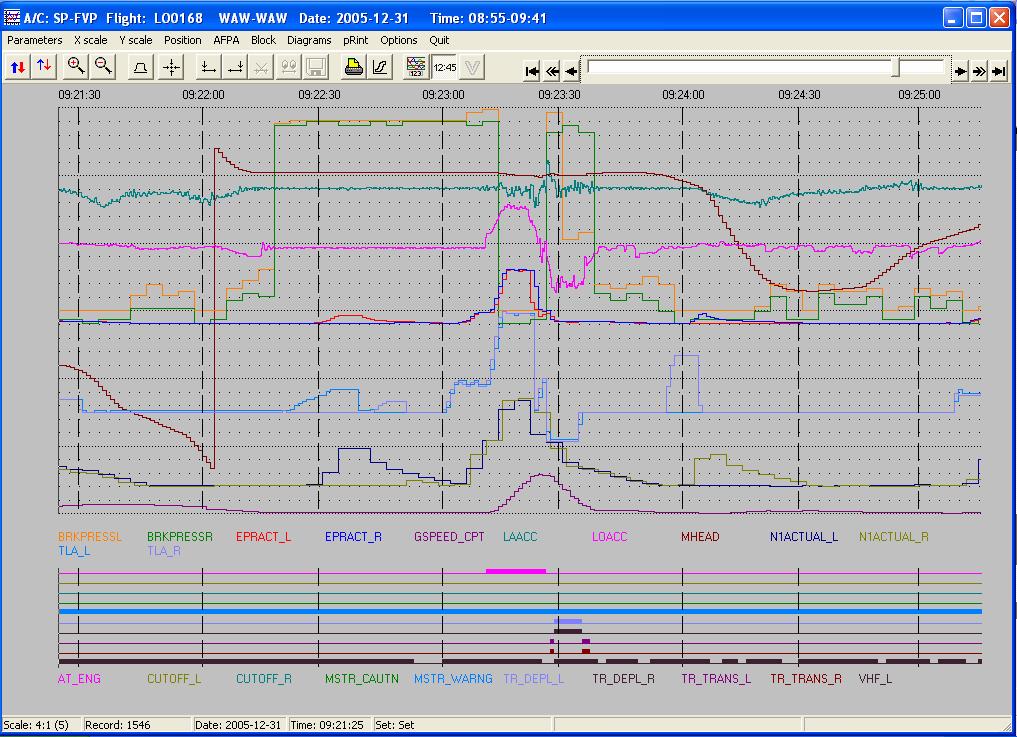
Task: Click the greyed crossed-lines toolbar icon
Action: 261,67
